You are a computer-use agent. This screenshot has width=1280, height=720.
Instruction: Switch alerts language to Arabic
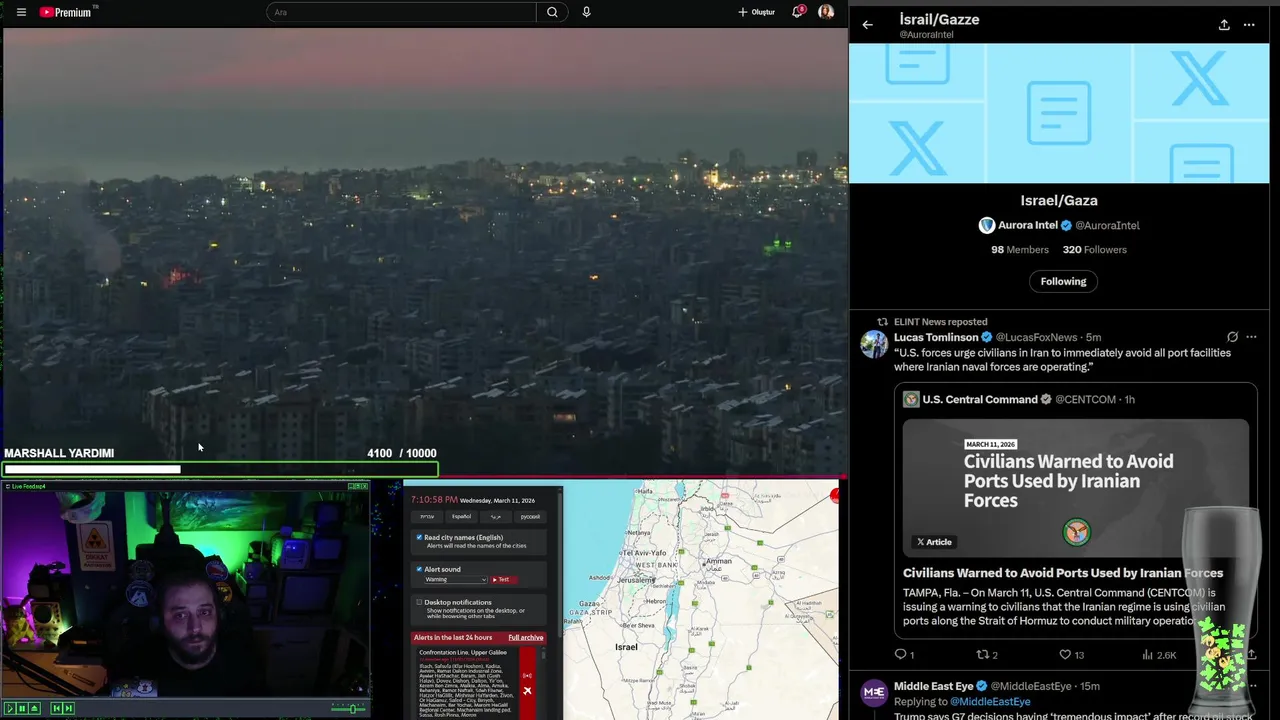click(495, 517)
